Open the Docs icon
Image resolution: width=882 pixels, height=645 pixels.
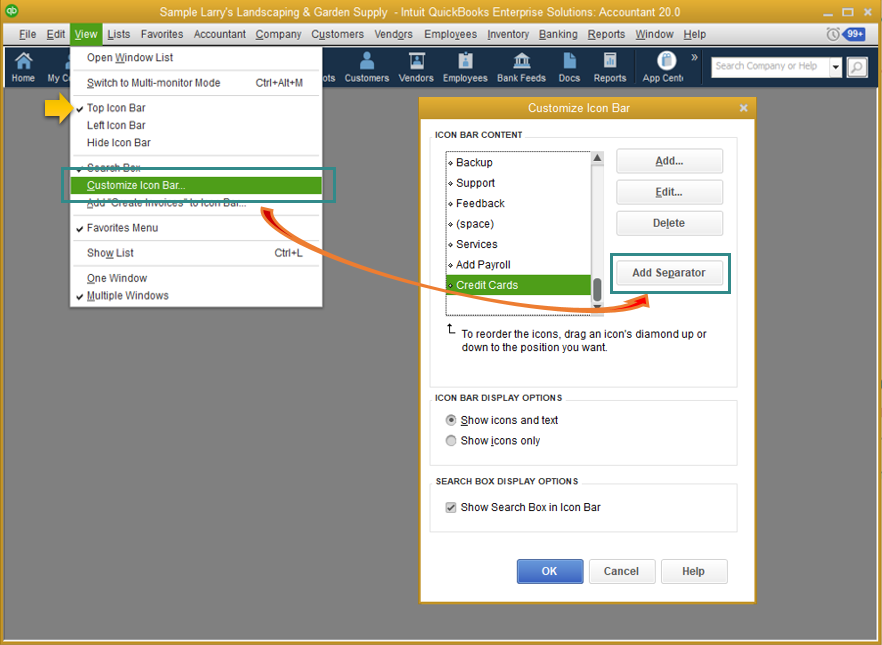[569, 67]
